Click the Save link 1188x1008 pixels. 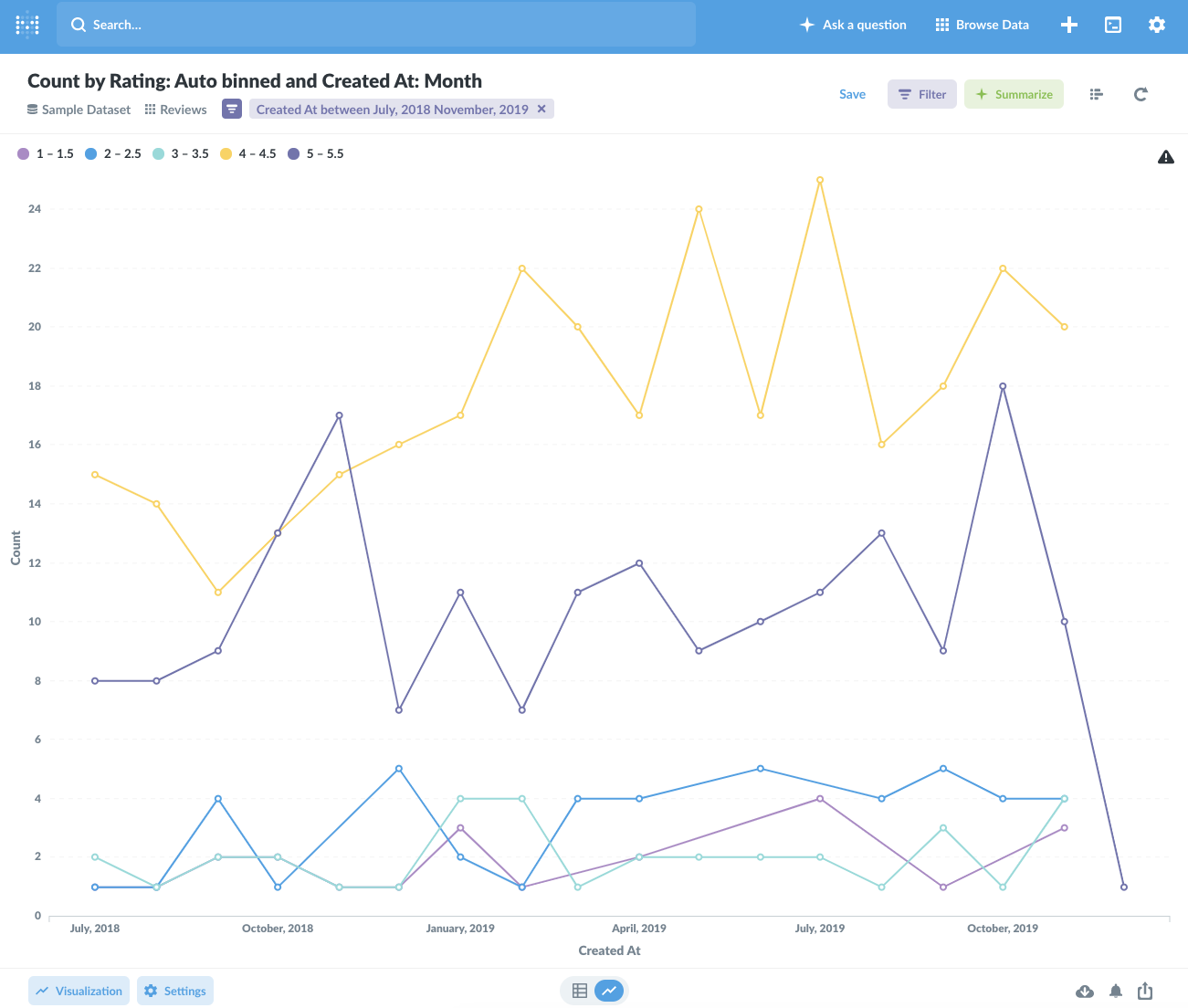[852, 93]
